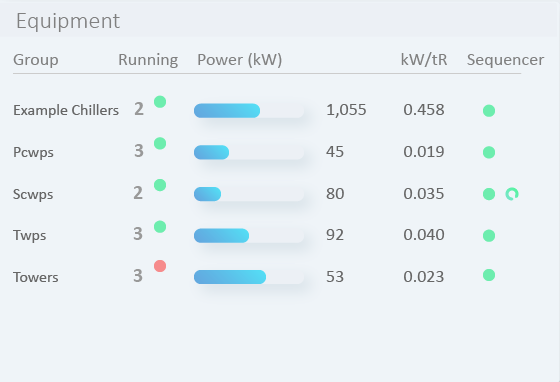The image size is (560, 382).
Task: Click the Example Chillers sequencer indicator
Action: point(489,111)
